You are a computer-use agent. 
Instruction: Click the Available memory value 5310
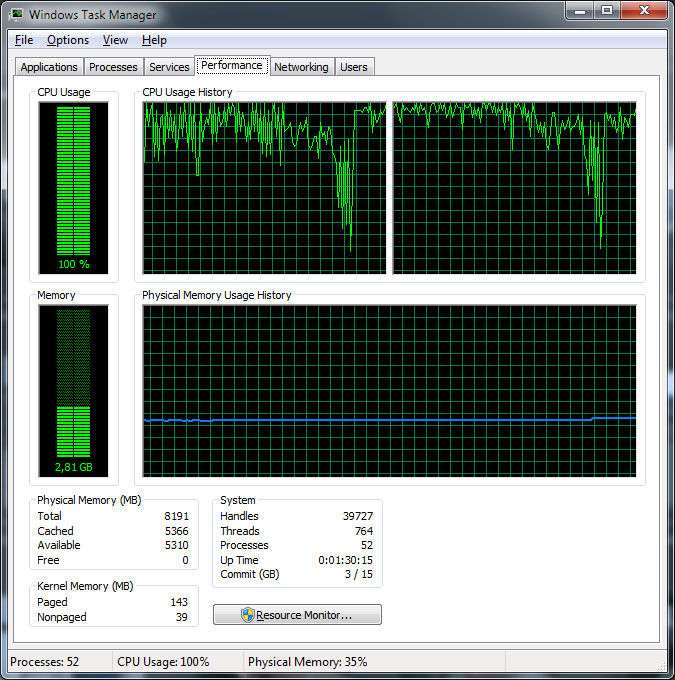[177, 545]
